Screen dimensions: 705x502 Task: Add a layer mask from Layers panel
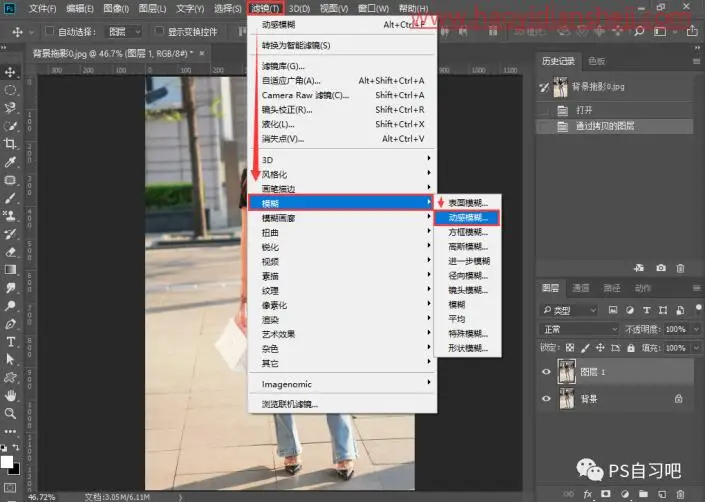coord(606,493)
